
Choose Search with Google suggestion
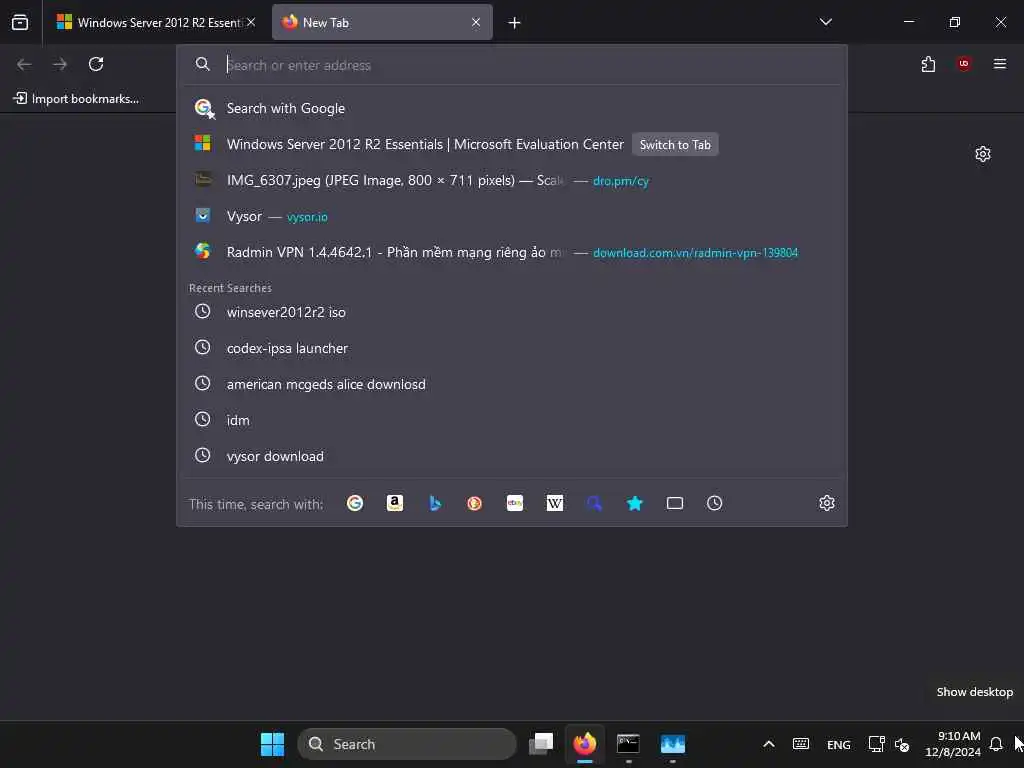coord(512,108)
